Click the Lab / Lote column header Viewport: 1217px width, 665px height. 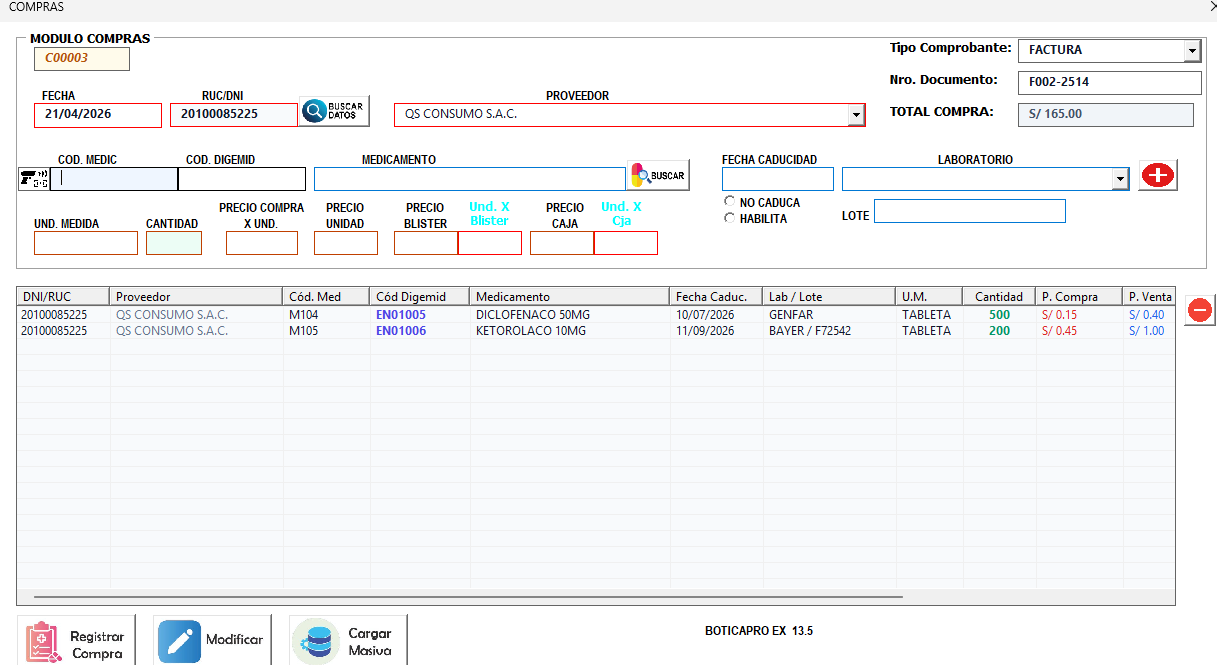tap(829, 297)
